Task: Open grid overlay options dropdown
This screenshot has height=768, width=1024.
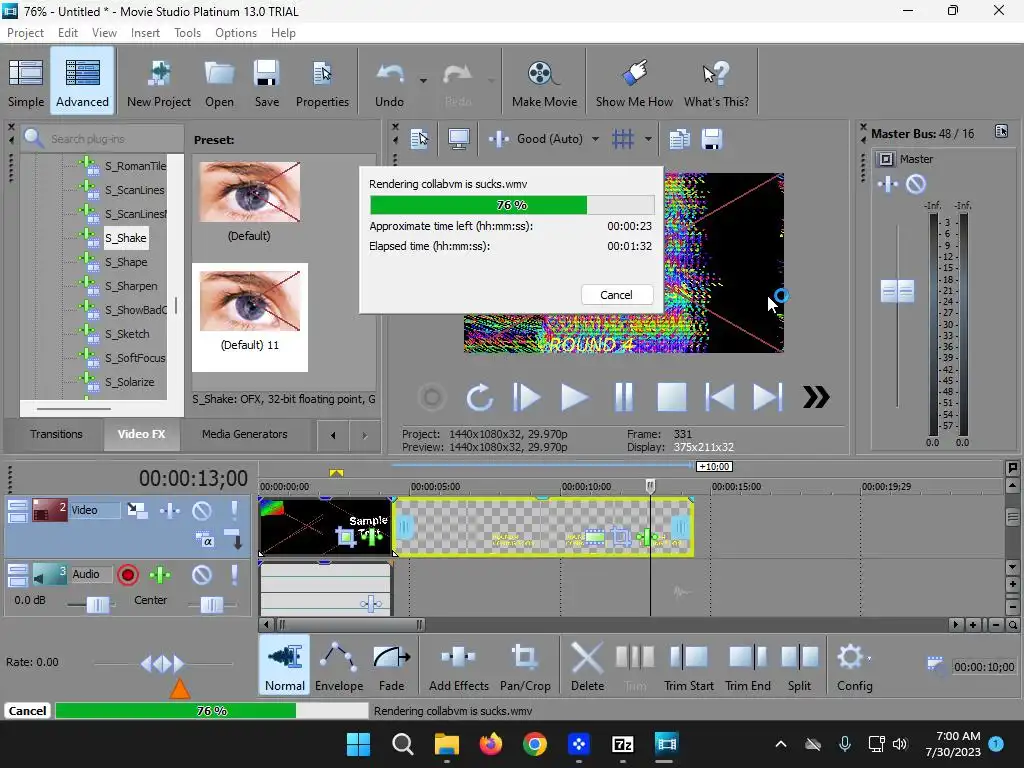Action: pos(648,139)
